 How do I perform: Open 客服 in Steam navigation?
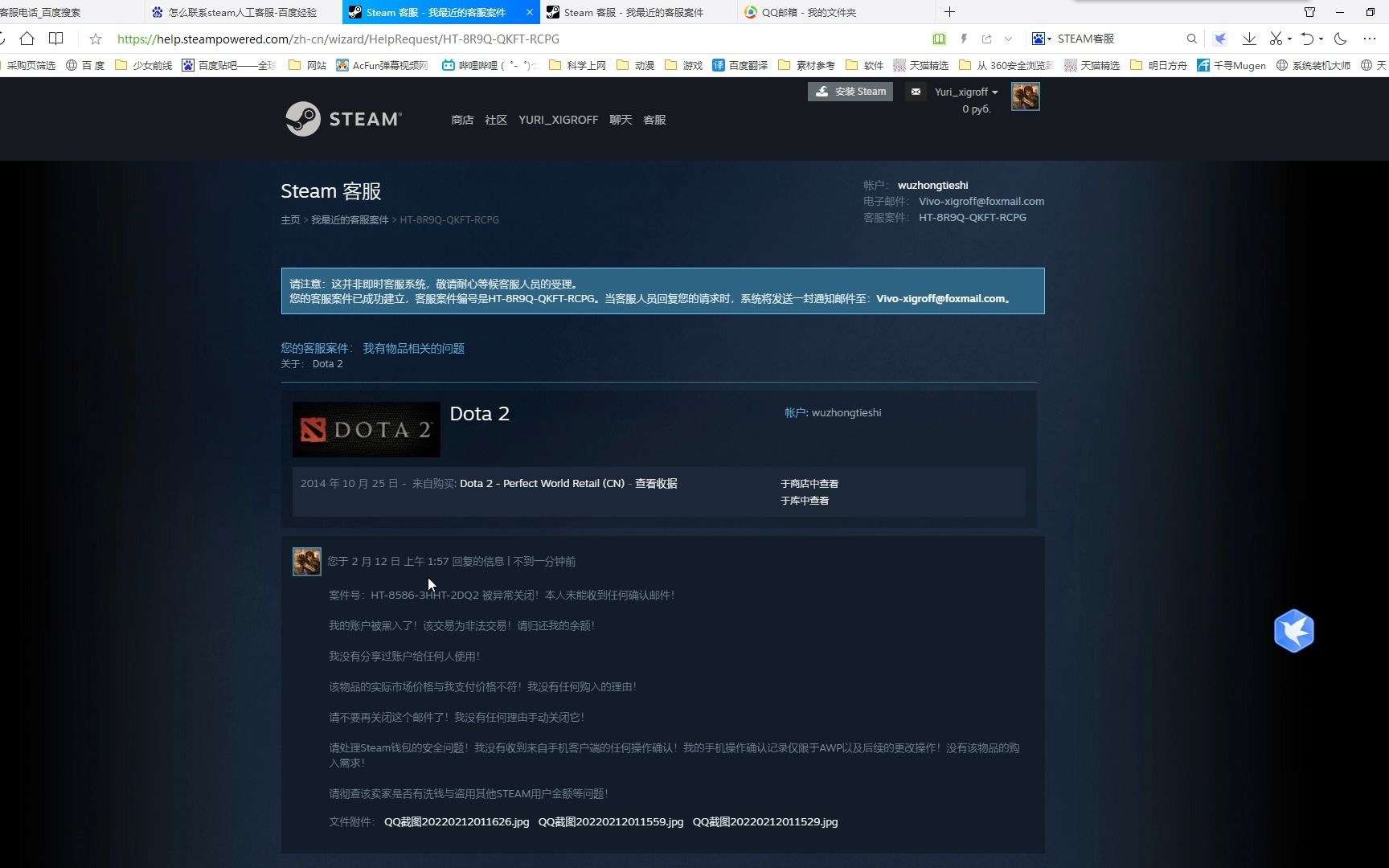click(x=654, y=120)
